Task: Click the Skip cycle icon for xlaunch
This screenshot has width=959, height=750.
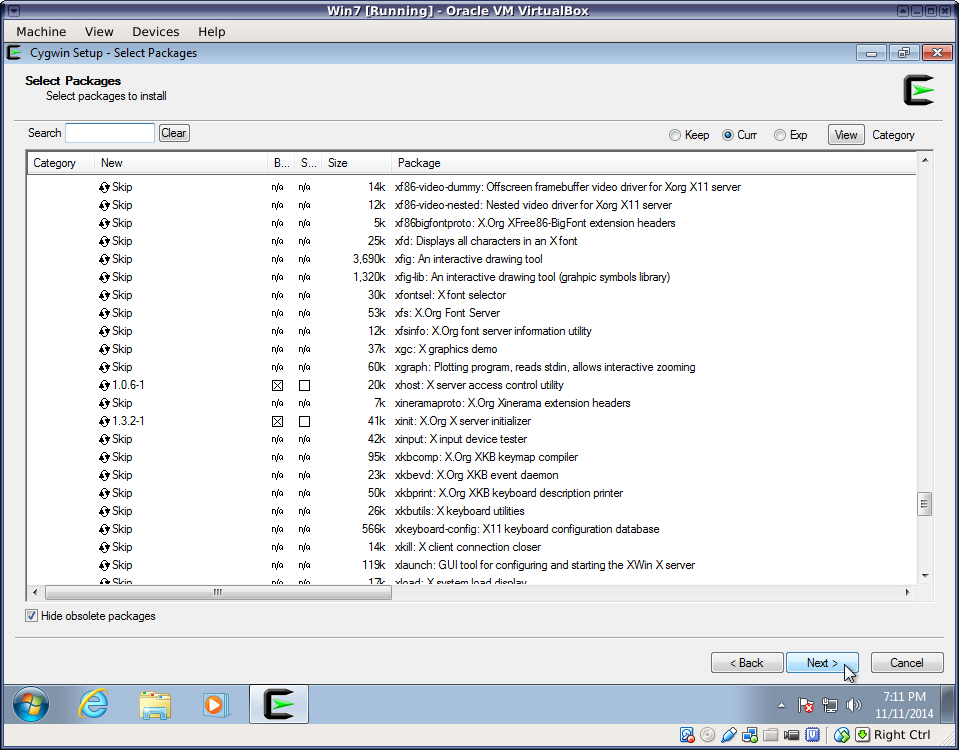Action: [104, 565]
